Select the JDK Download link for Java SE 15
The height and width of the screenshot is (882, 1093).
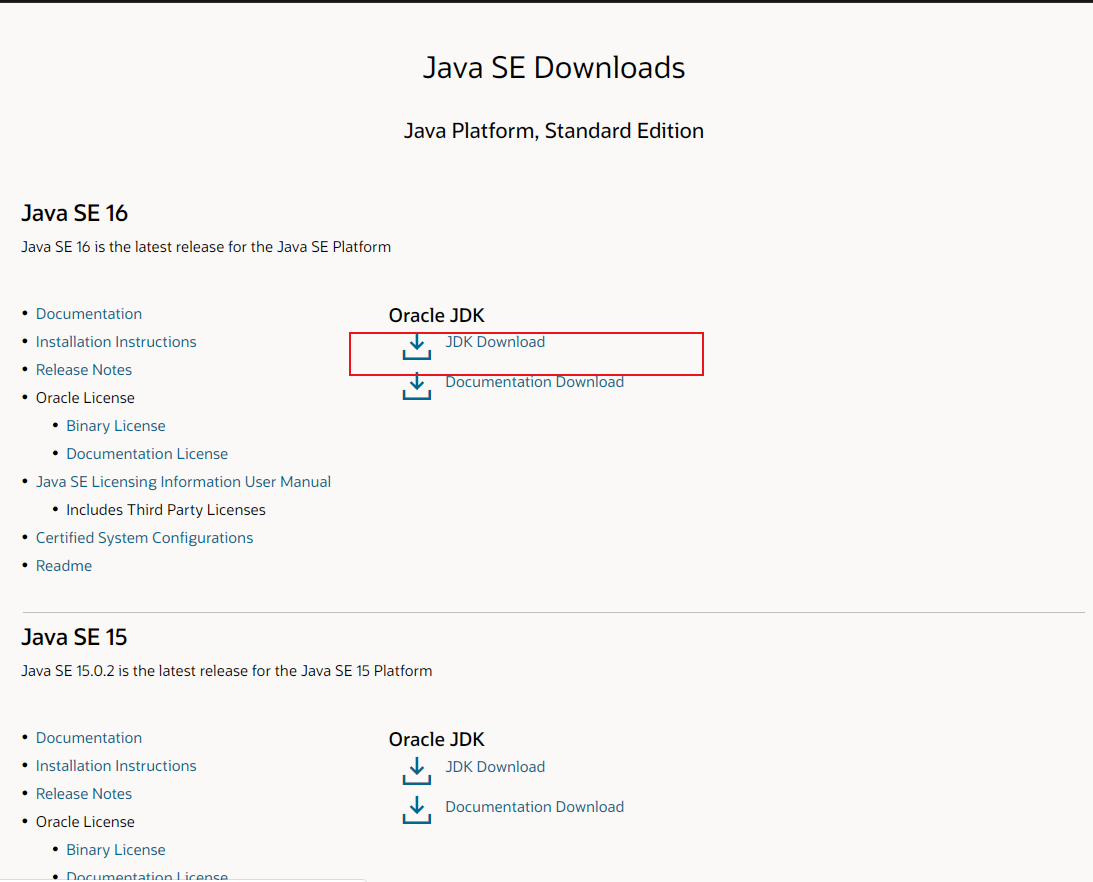pyautogui.click(x=495, y=766)
